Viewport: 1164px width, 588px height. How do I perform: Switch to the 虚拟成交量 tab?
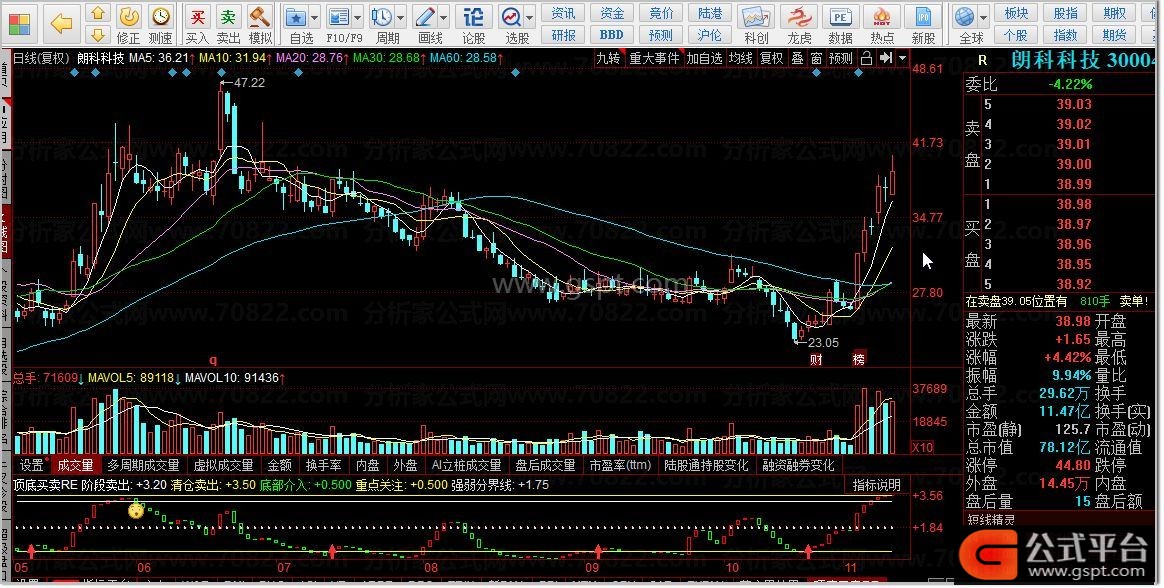tap(223, 466)
